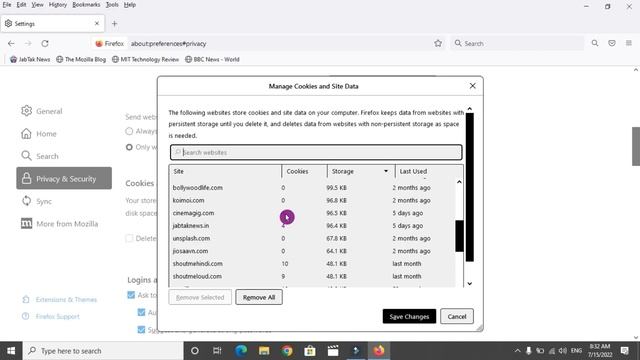Show hidden system tray icons
This screenshot has width=640, height=360.
tap(517, 351)
